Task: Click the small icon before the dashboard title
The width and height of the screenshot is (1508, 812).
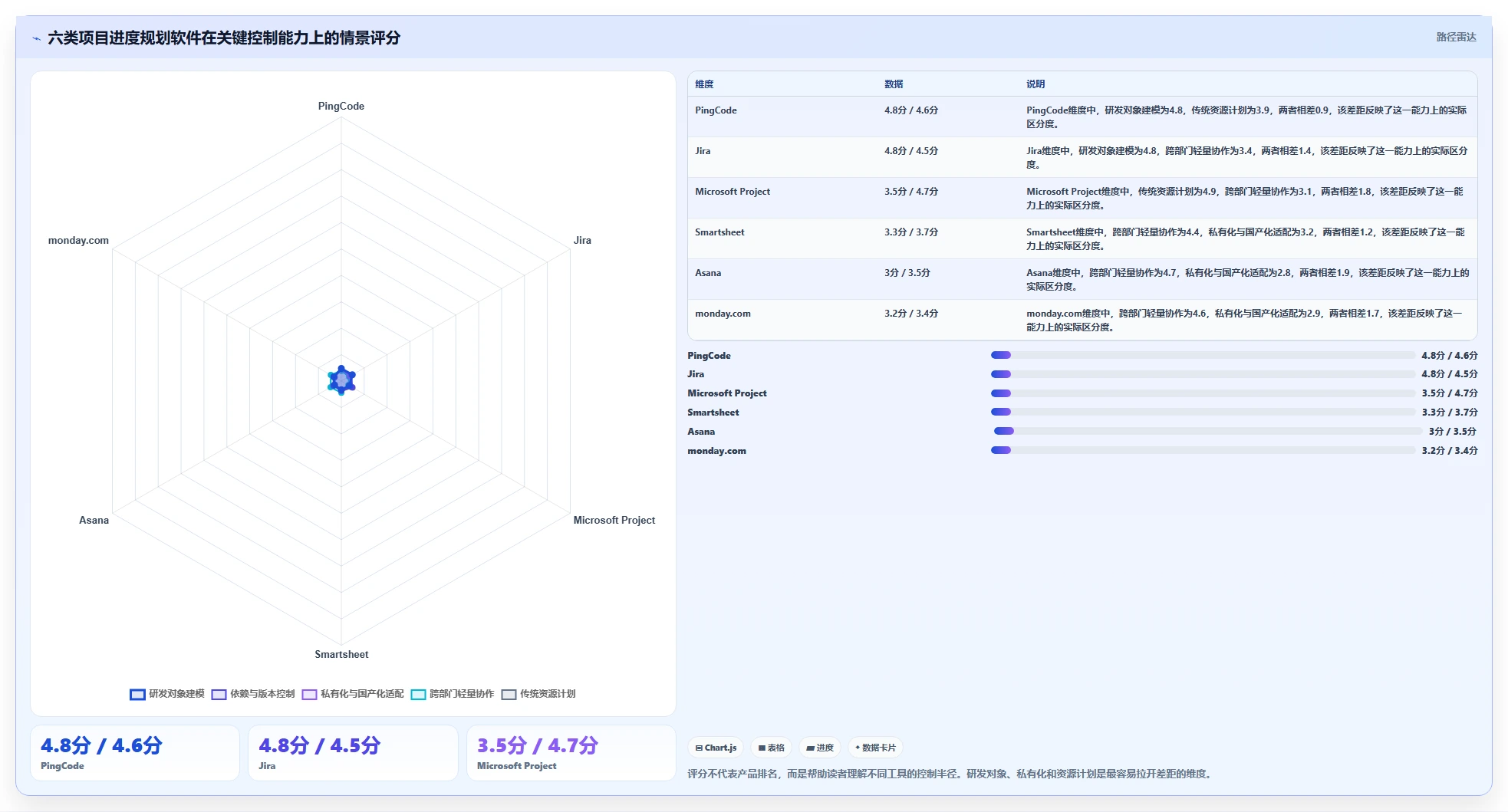Action: [x=36, y=38]
